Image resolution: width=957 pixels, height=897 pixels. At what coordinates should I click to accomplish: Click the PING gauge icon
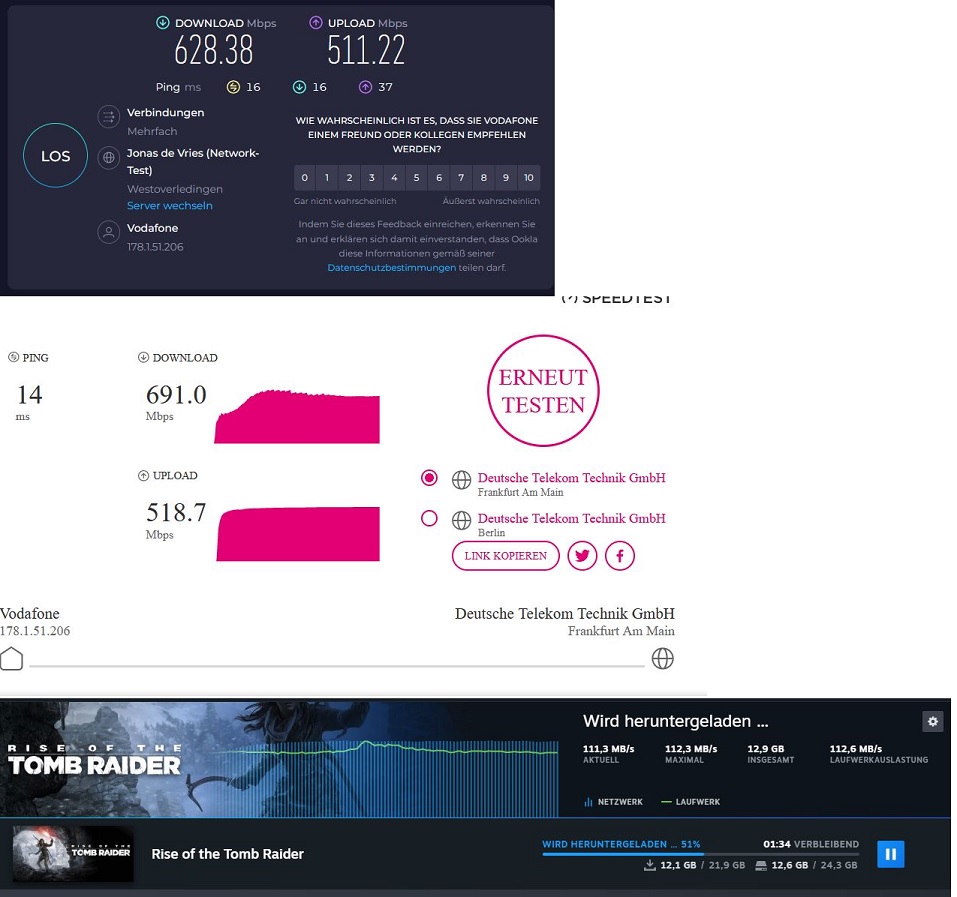[x=13, y=357]
